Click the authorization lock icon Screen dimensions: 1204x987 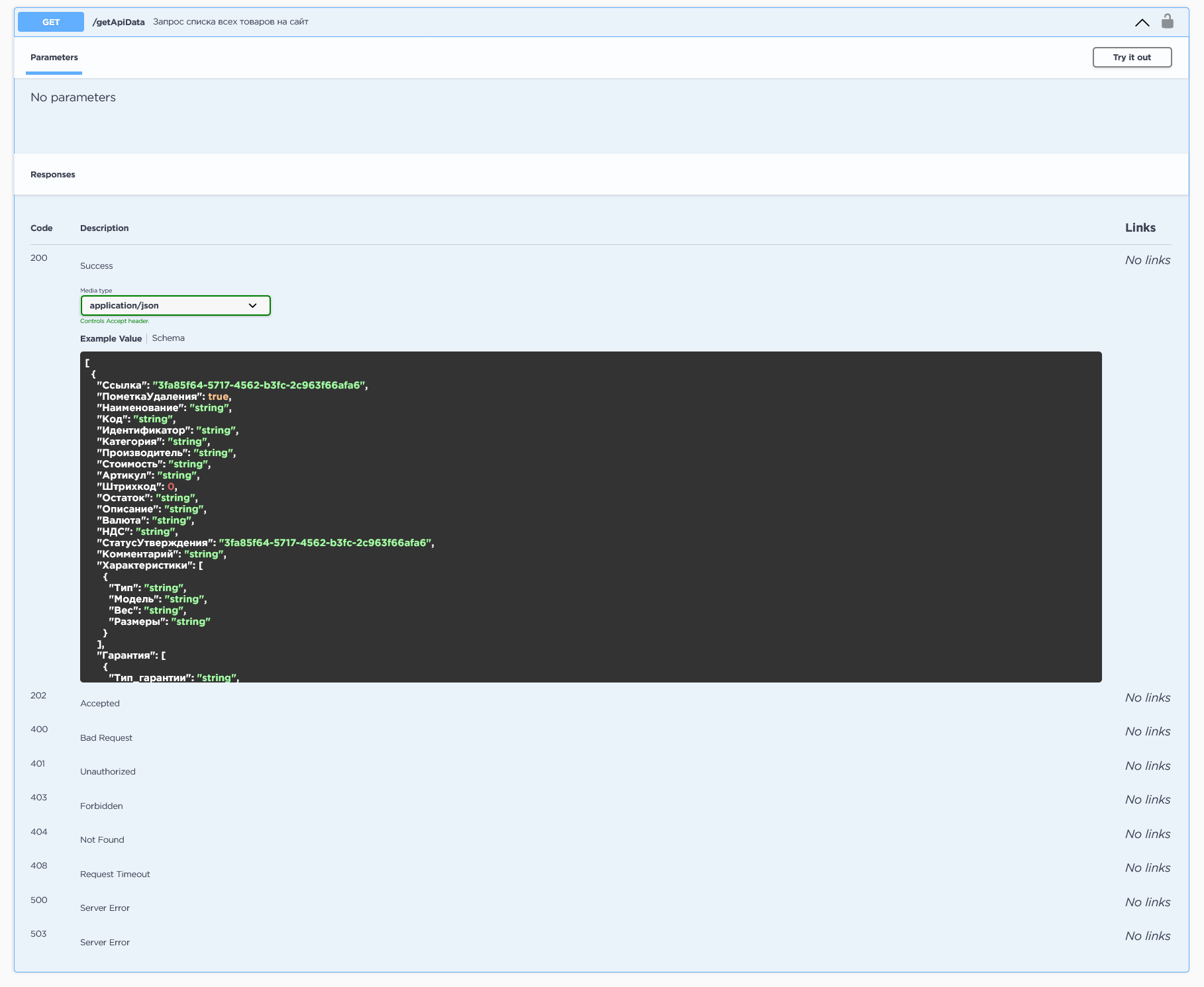click(1167, 21)
